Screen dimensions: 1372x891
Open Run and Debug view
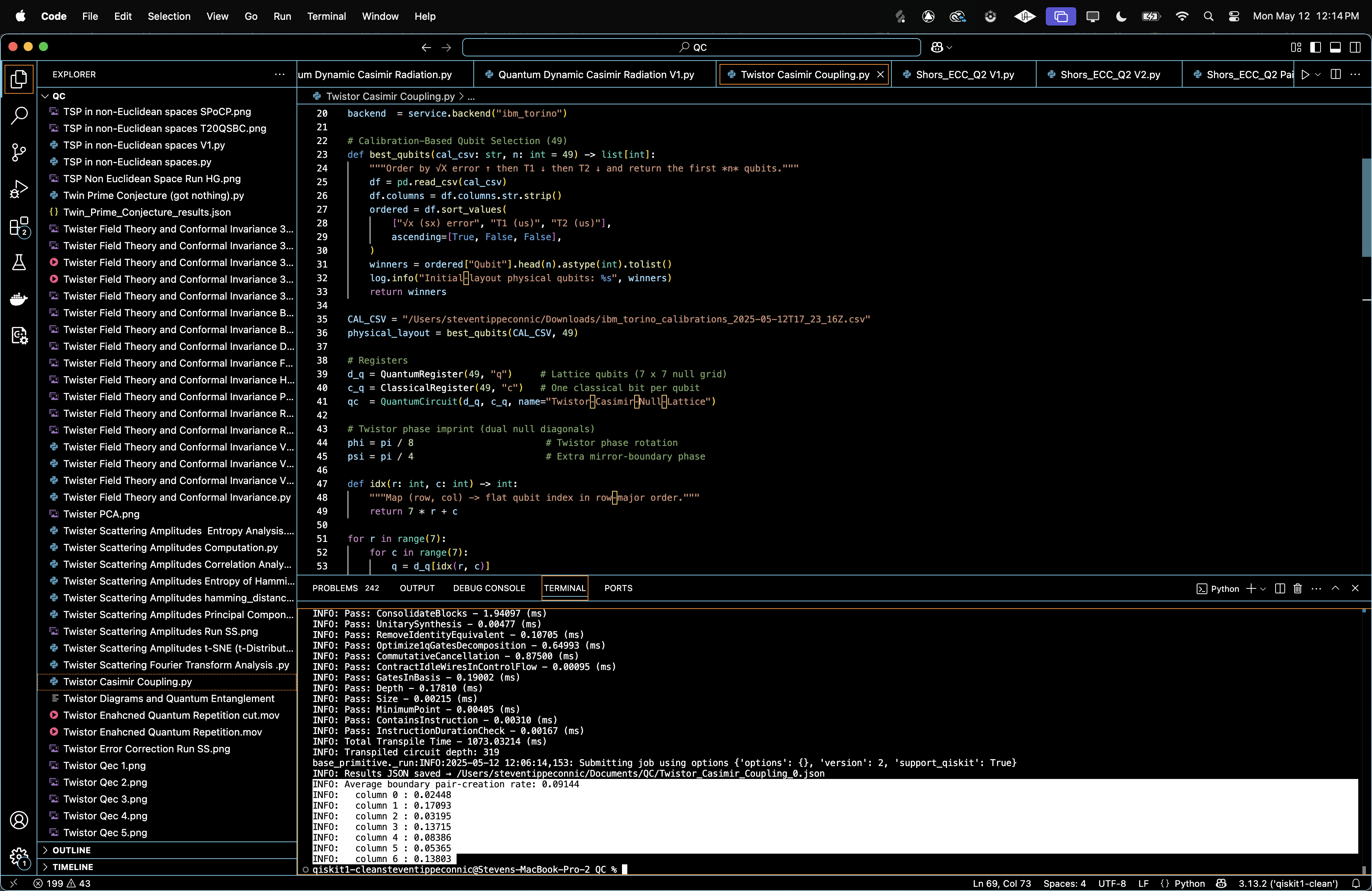[x=18, y=189]
